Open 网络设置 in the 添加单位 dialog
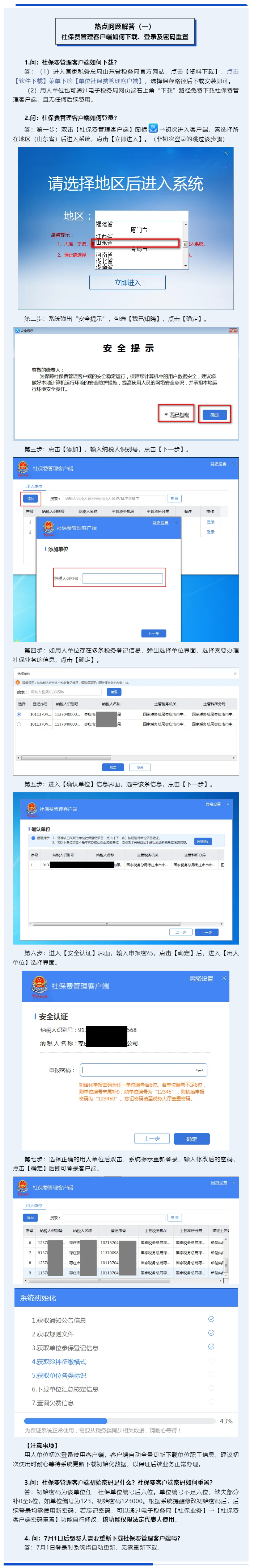254x1568 pixels. pos(160,523)
